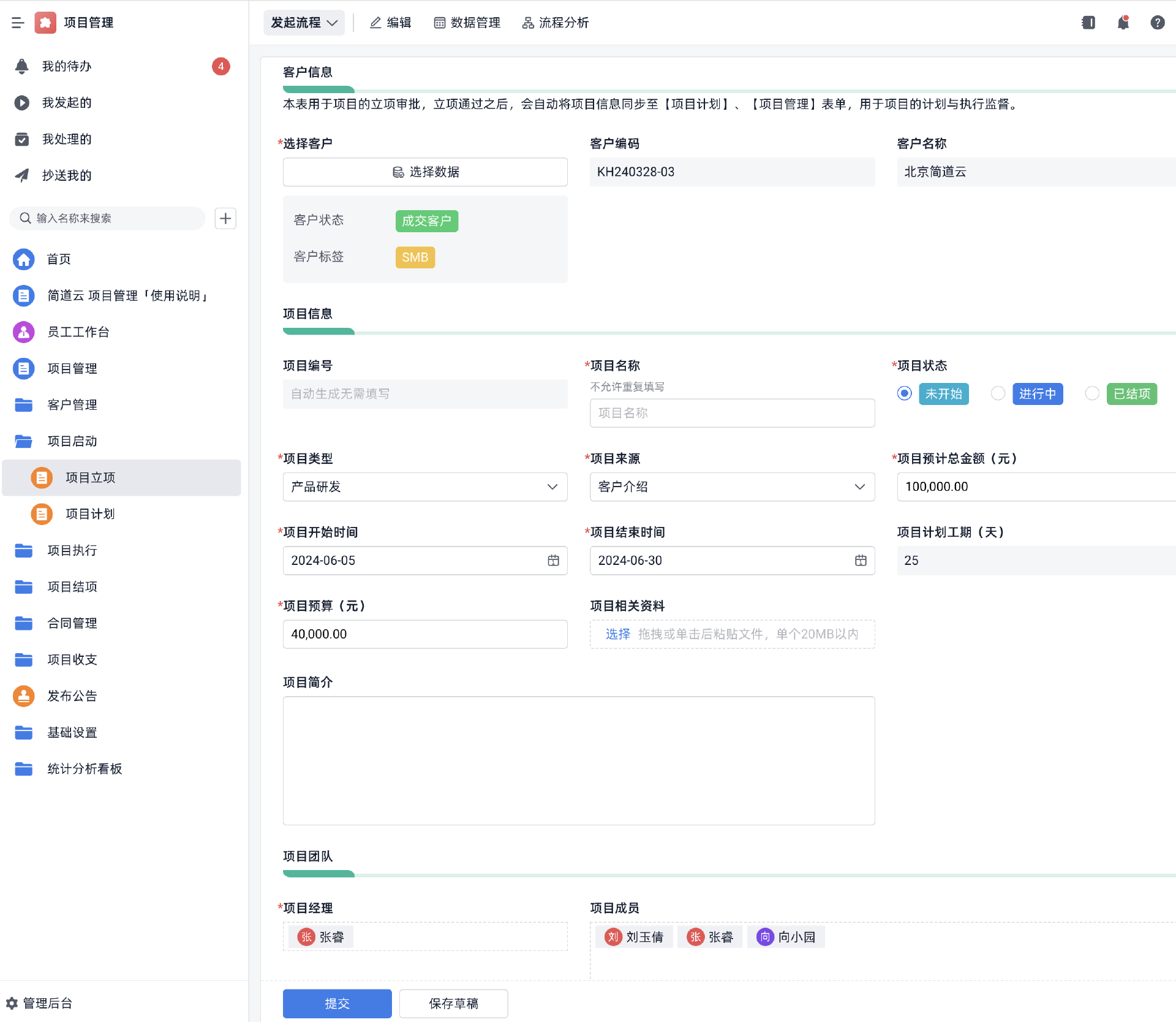Click the 客户信息 green progress bar
Screen dimensions: 1176x1022
tap(318, 89)
